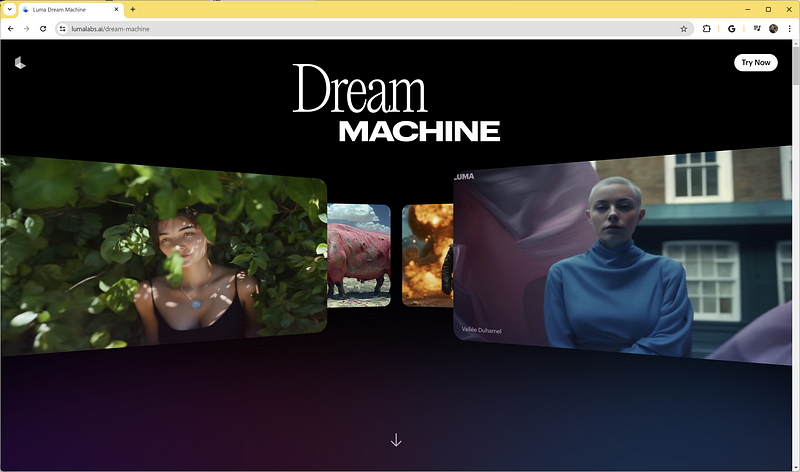Click the browser forward arrow
Image resolution: width=800 pixels, height=472 pixels.
[27, 29]
